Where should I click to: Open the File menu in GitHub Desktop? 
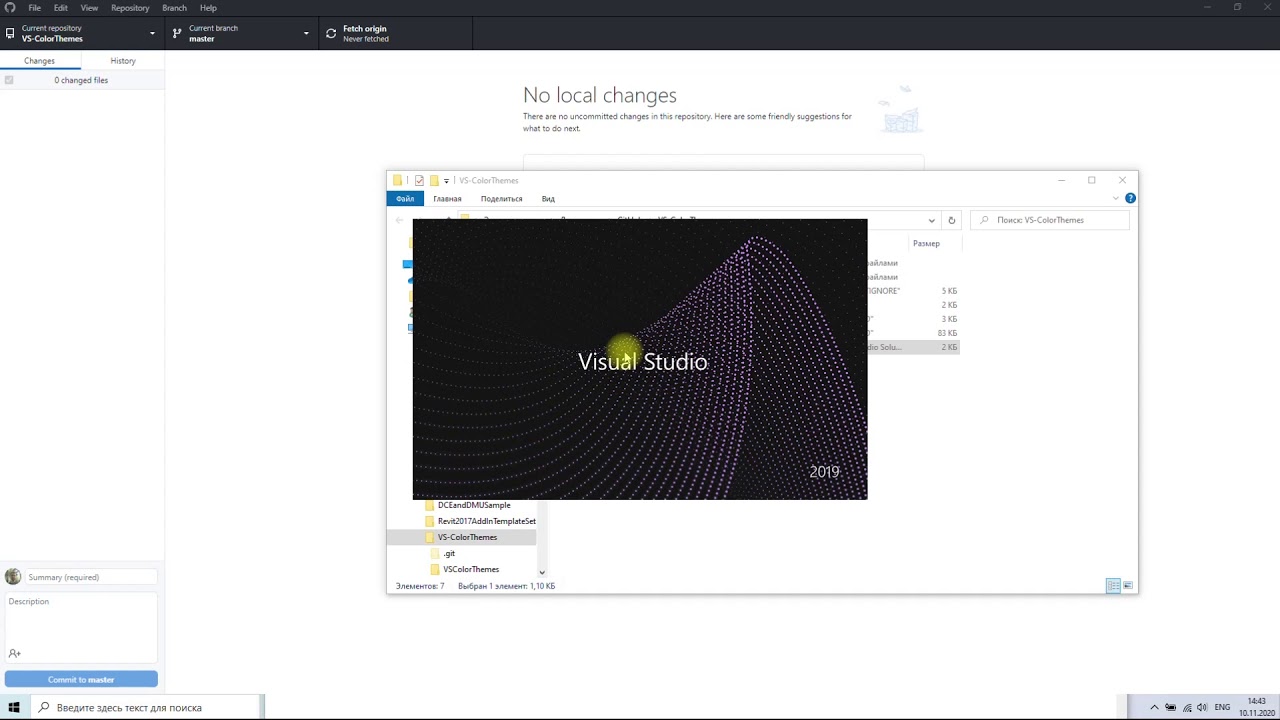(35, 8)
